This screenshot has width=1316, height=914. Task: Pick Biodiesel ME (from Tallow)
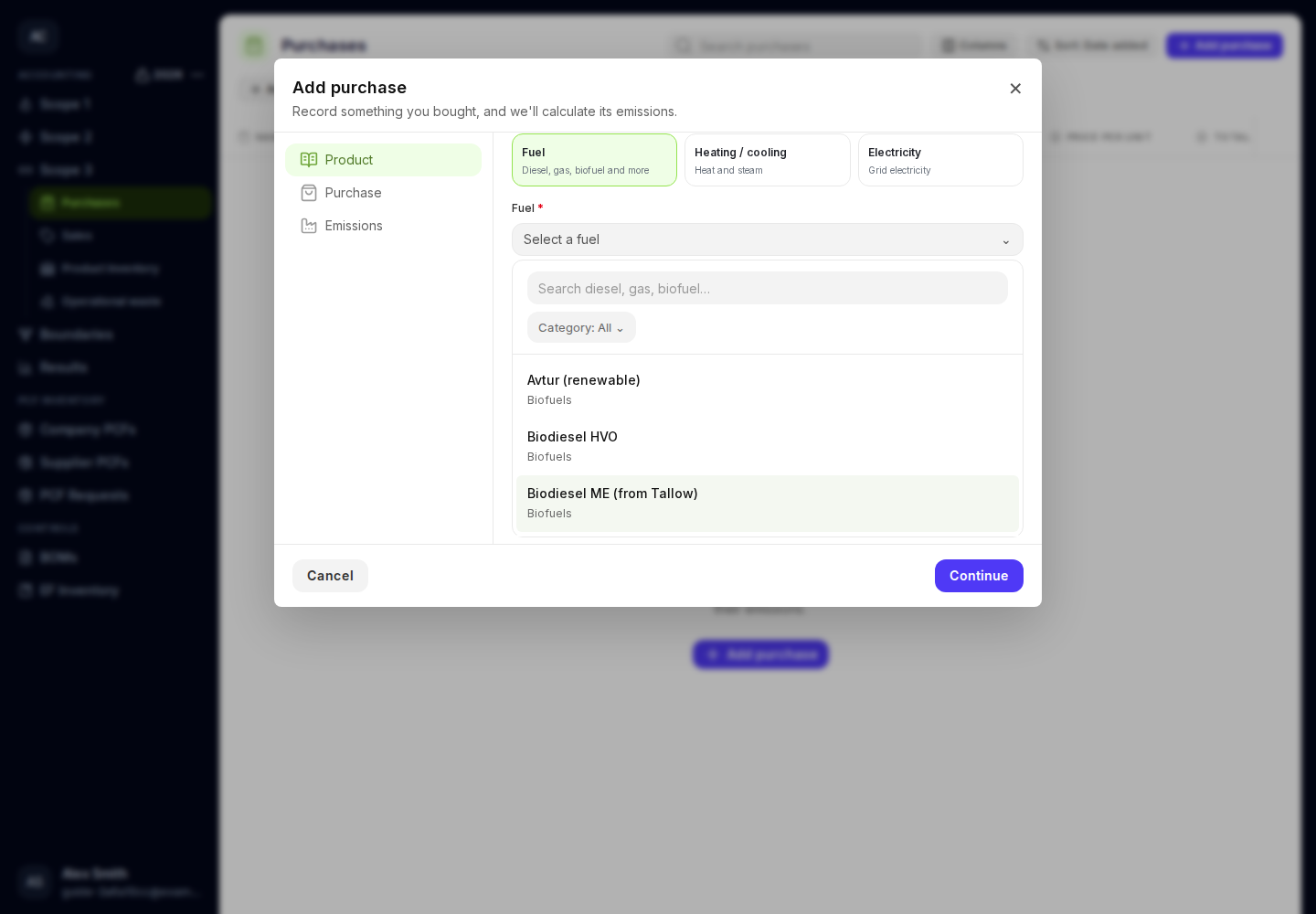[768, 504]
